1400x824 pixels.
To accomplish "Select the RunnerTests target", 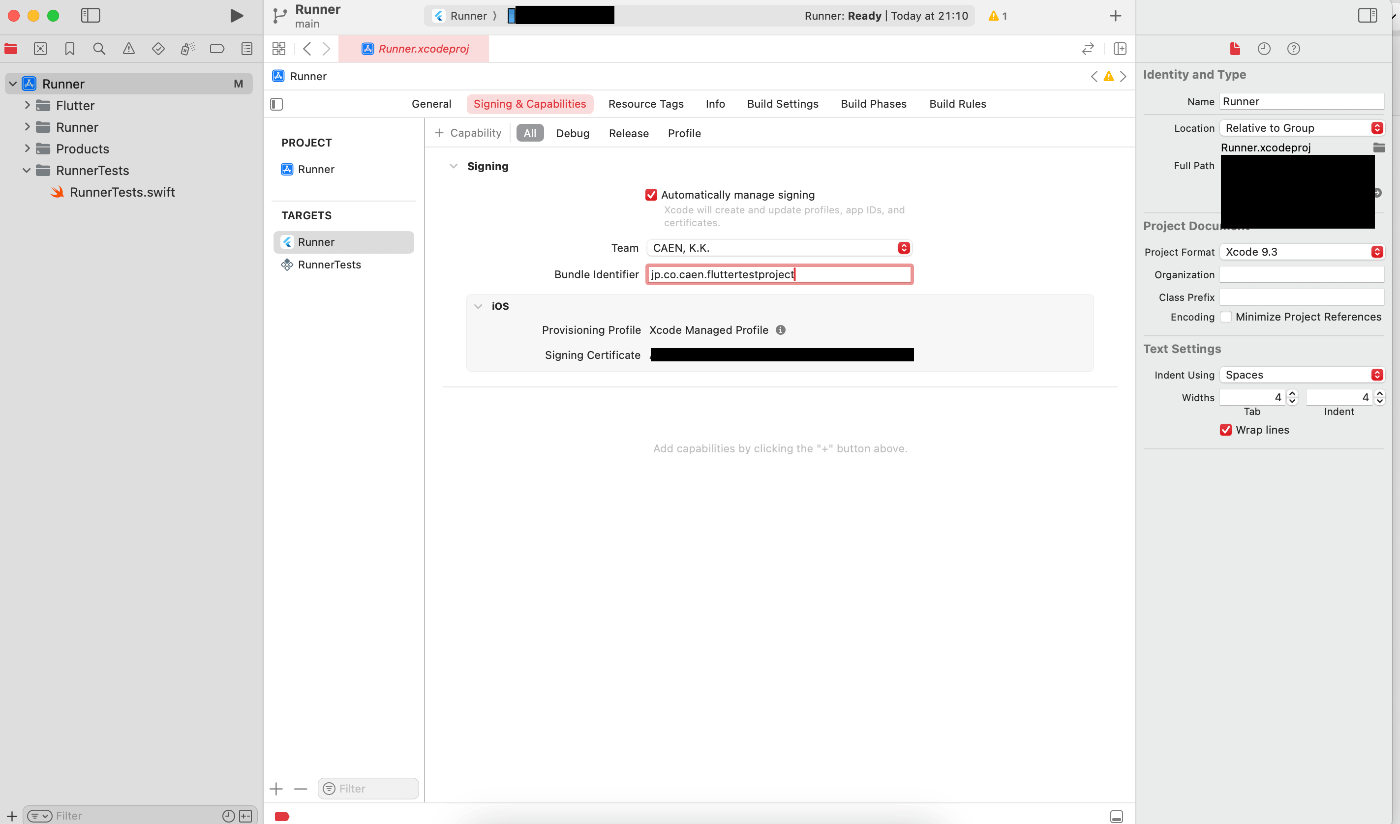I will (x=343, y=265).
